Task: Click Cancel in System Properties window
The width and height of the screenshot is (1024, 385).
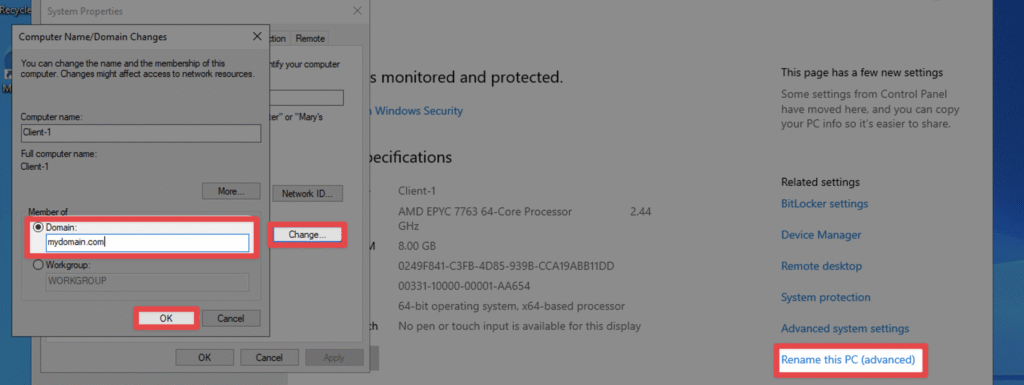Action: (269, 358)
